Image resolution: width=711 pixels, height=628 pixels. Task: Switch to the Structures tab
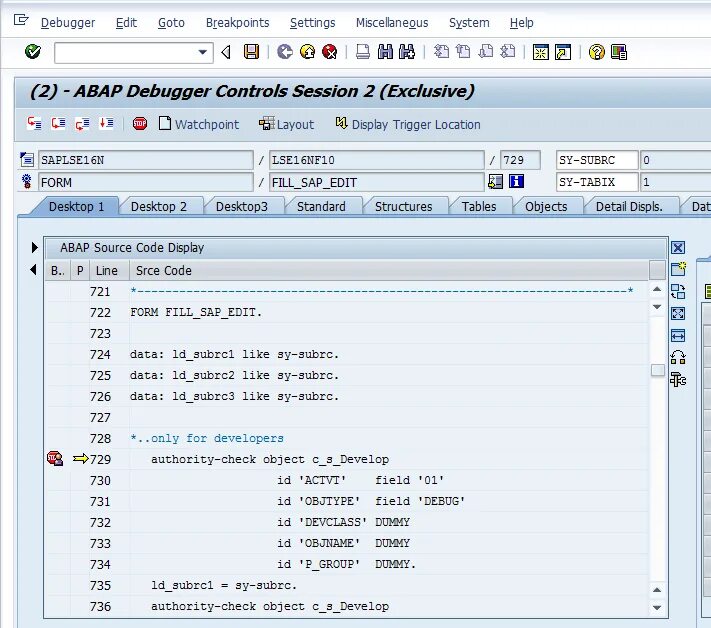click(x=404, y=206)
